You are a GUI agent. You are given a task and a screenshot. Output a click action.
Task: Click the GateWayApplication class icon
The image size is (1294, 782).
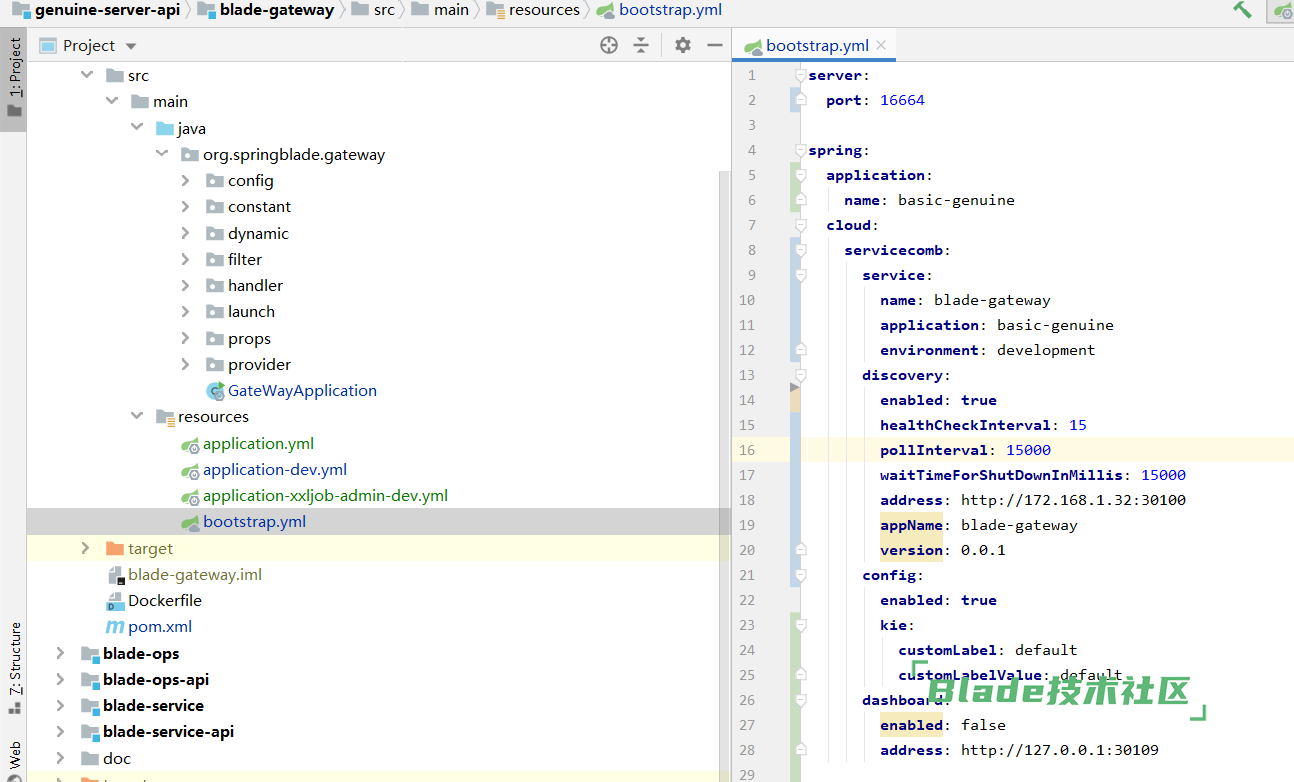pos(215,391)
